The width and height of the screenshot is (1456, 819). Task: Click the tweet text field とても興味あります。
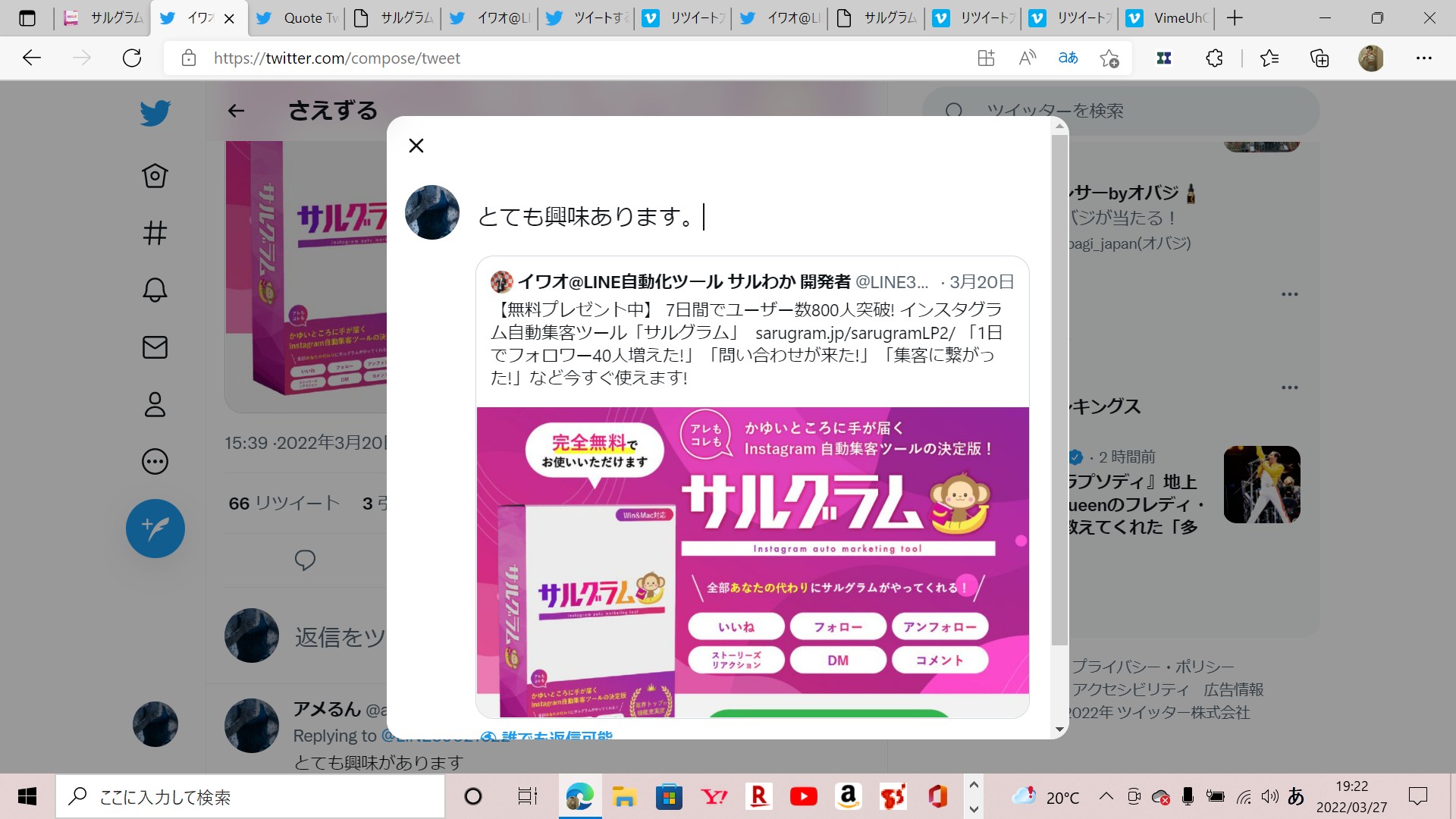(591, 217)
